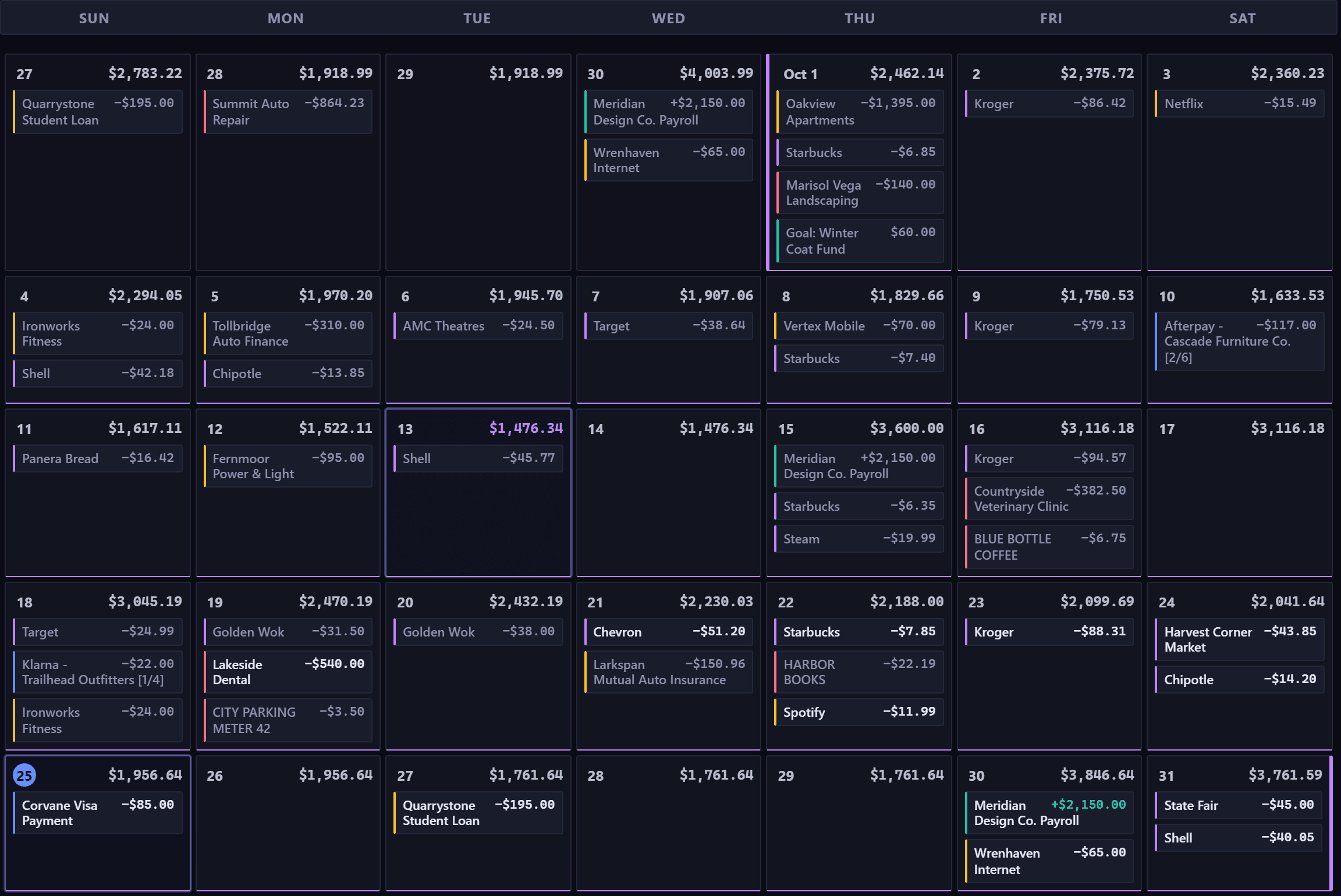Click the Shell entry on the 13th
The image size is (1341, 896).
click(478, 458)
